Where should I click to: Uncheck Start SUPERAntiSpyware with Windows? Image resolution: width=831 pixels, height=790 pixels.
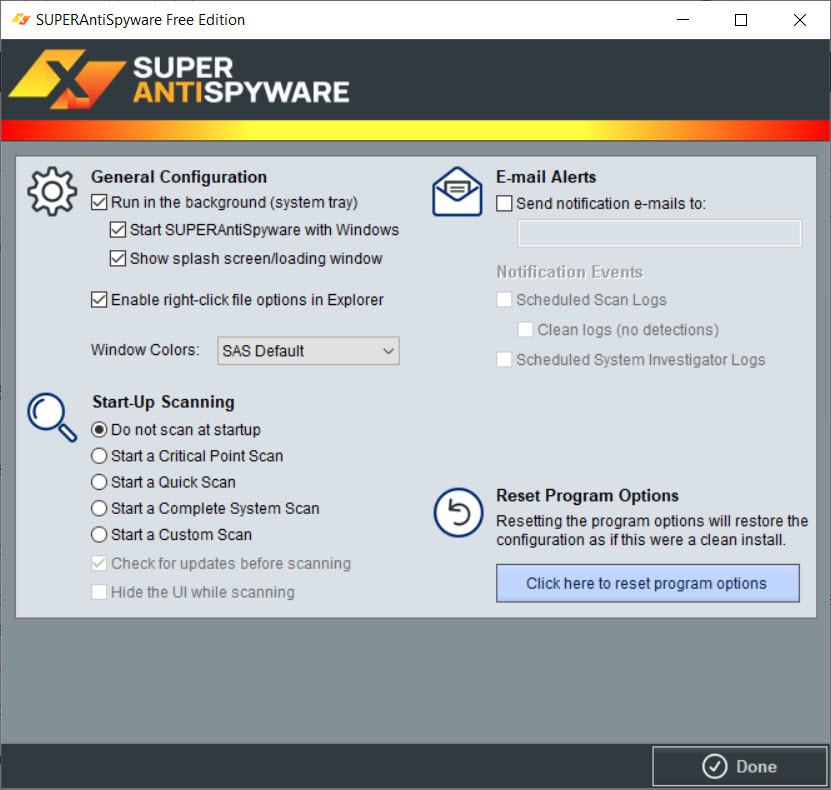click(118, 230)
